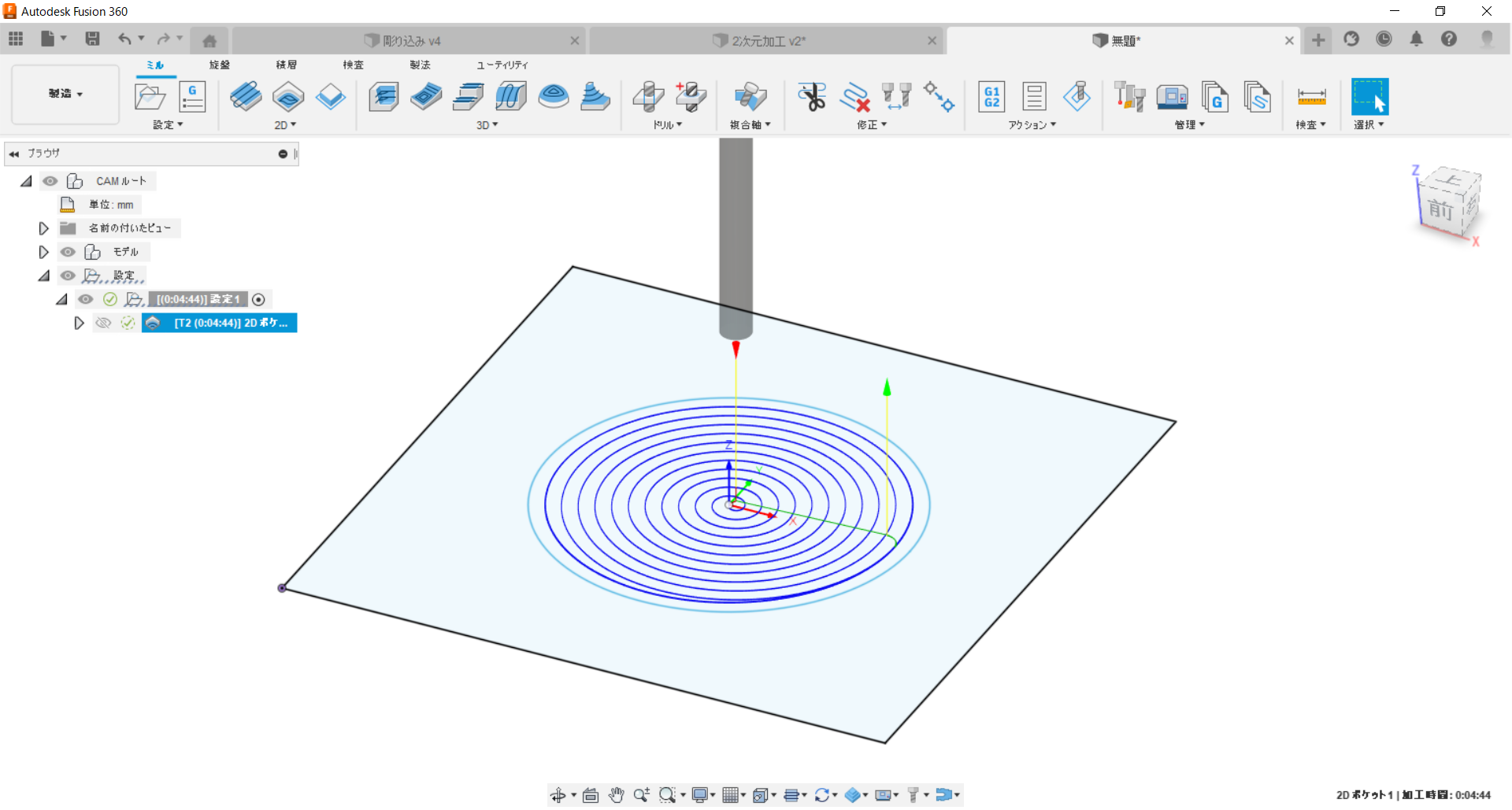Image resolution: width=1512 pixels, height=810 pixels.
Task: Select the 2D Pocket toolbar icon
Action: pos(288,97)
